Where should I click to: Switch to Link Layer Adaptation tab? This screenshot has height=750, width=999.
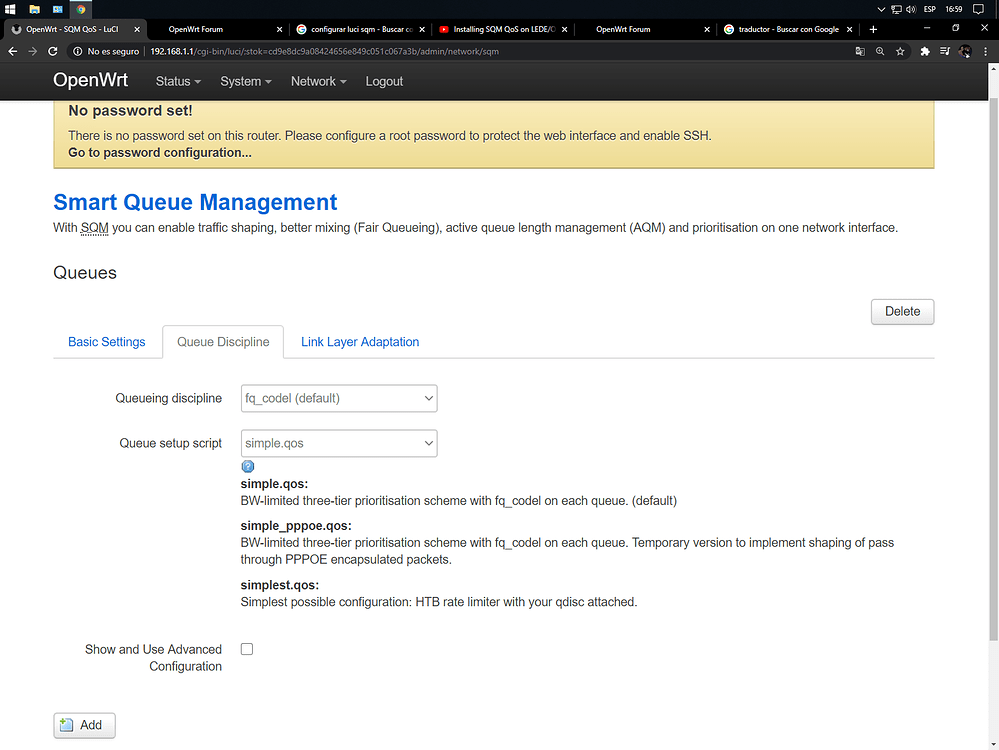(x=360, y=342)
